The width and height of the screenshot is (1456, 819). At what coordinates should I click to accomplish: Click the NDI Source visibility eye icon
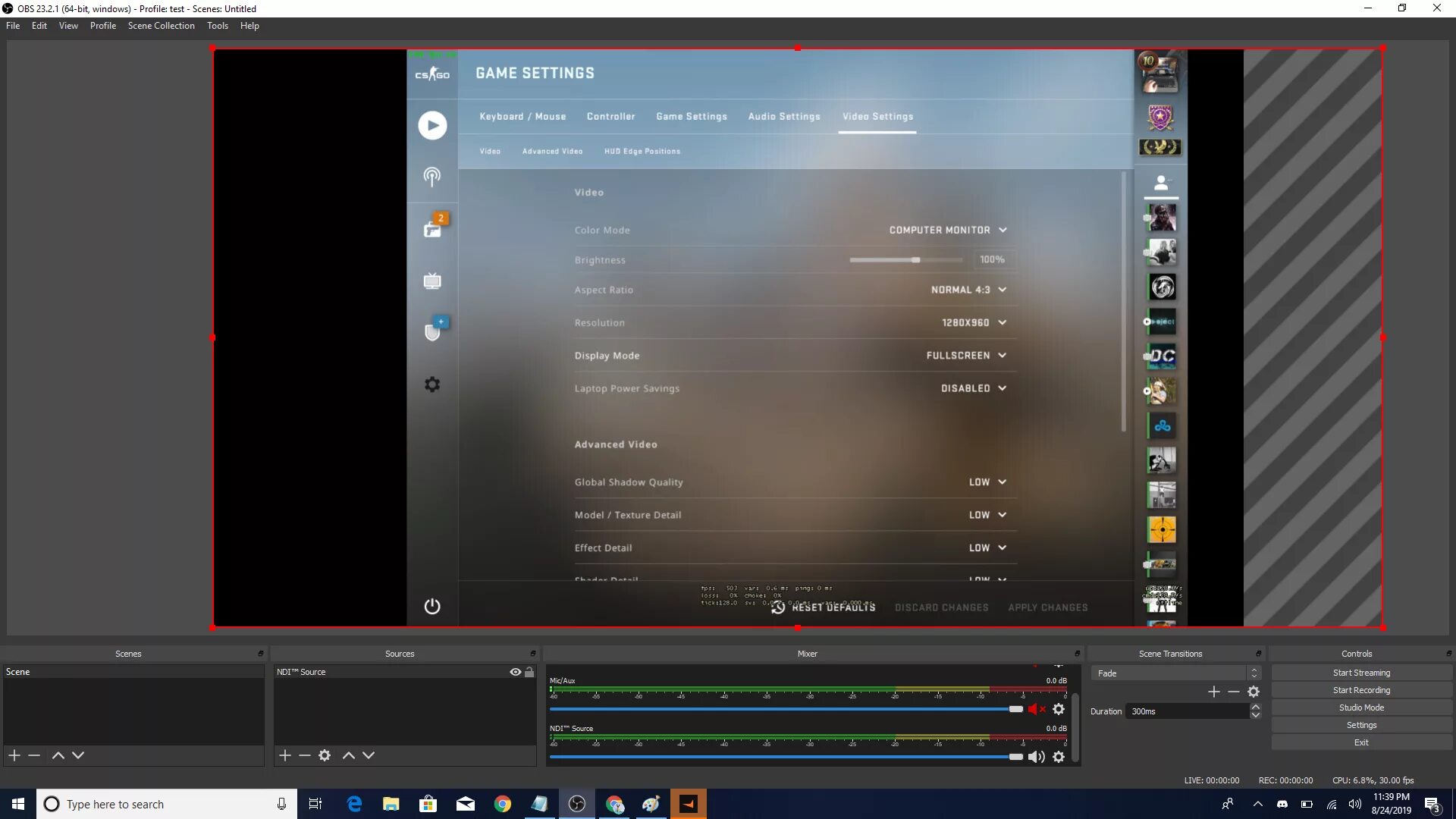516,671
